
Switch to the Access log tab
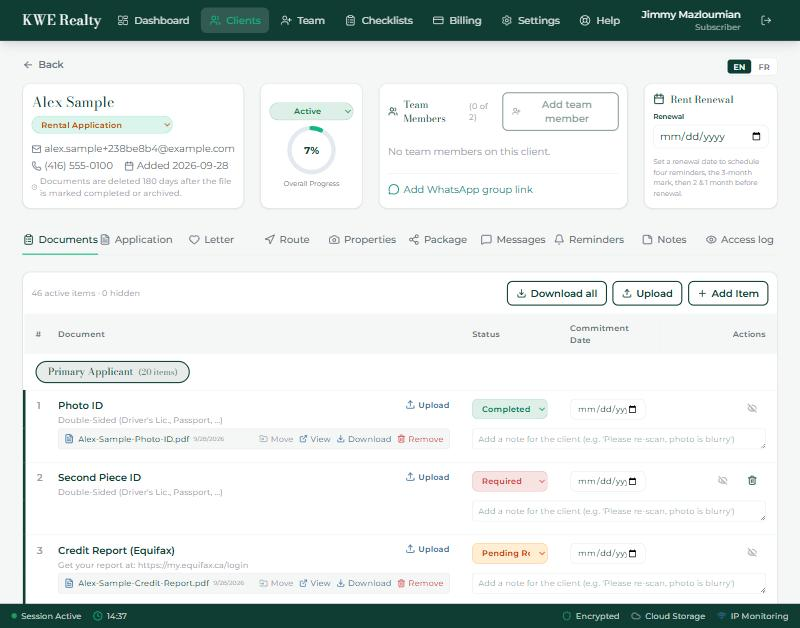[740, 240]
